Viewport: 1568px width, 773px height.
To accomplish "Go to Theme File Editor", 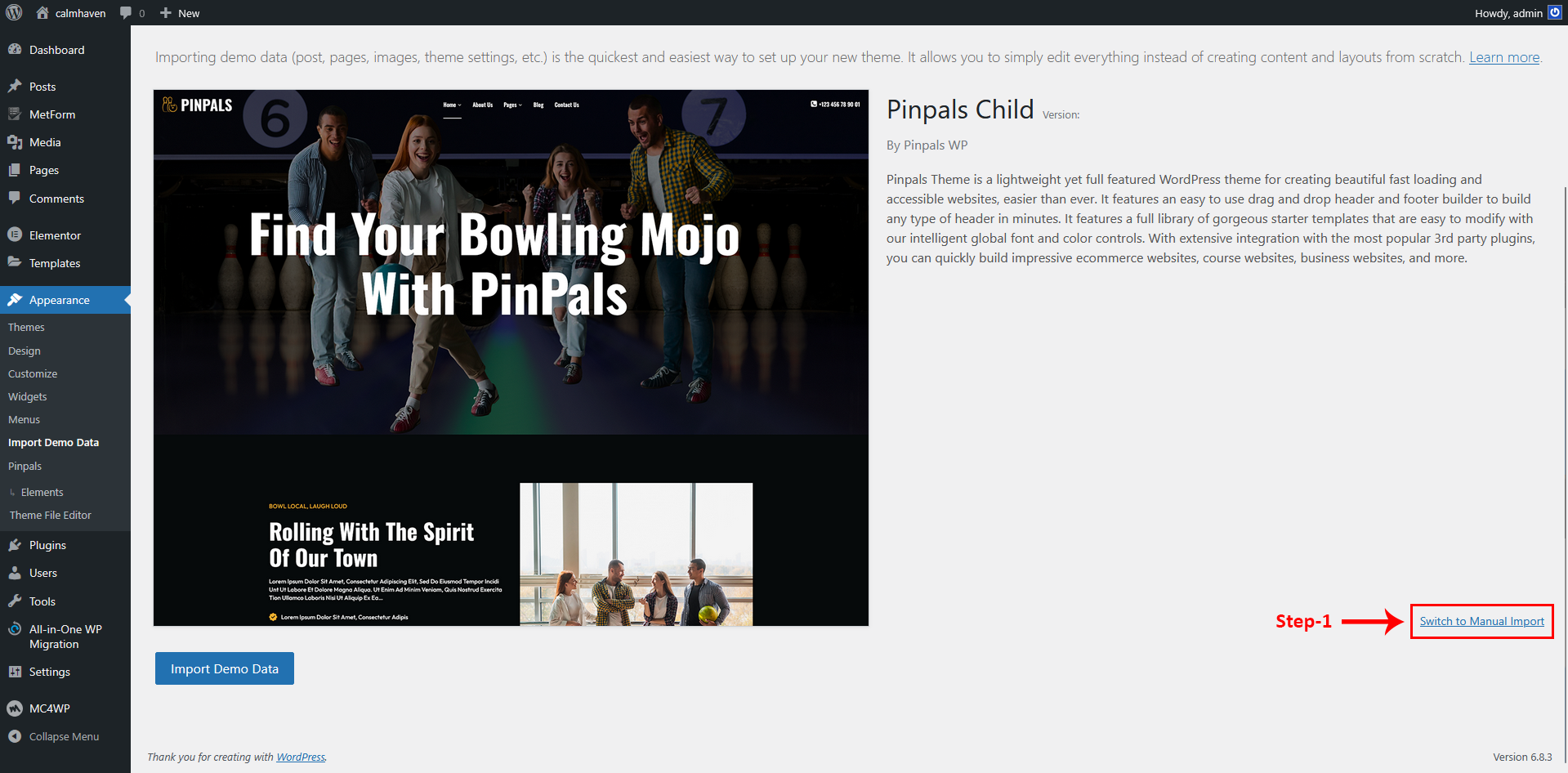I will pos(51,515).
